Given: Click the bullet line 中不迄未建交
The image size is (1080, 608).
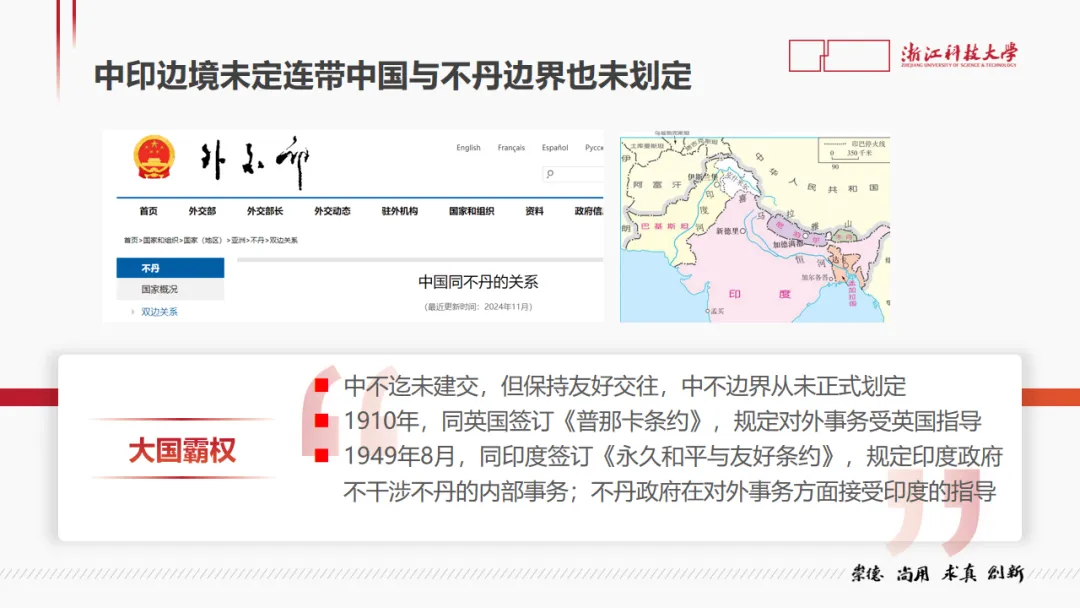Looking at the screenshot, I should (625, 386).
